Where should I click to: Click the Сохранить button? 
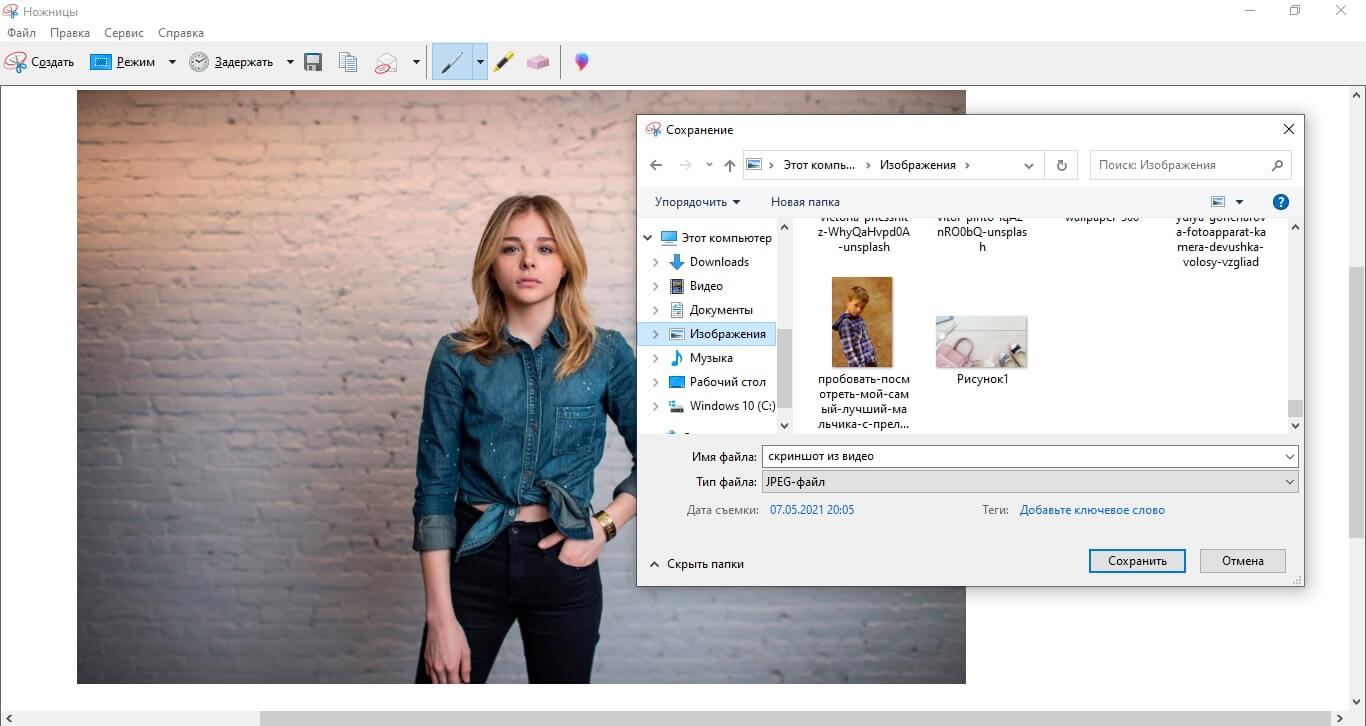point(1137,561)
